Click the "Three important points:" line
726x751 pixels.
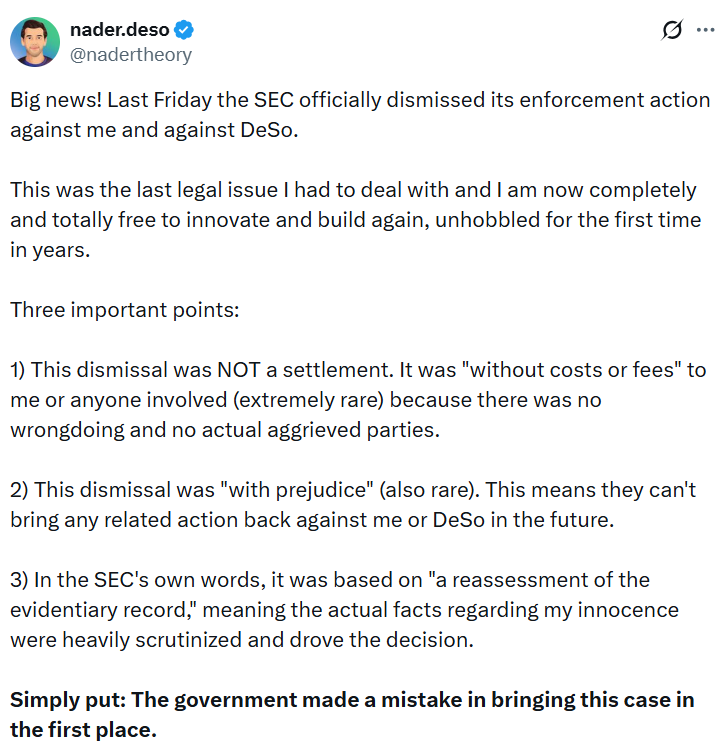125,309
